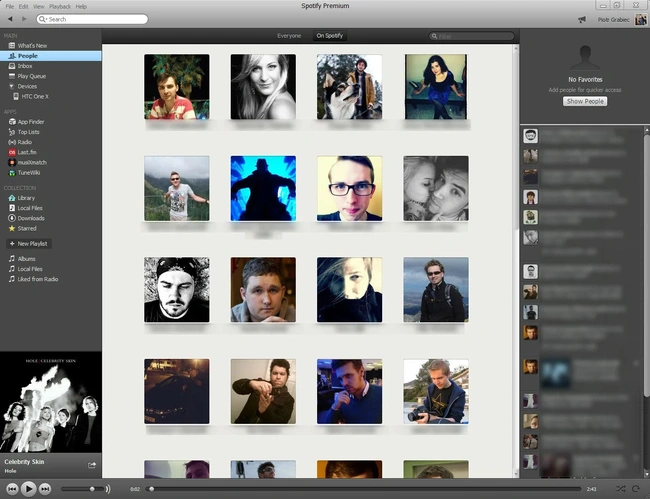The width and height of the screenshot is (650, 499).
Task: Toggle repeat playback
Action: (636, 489)
